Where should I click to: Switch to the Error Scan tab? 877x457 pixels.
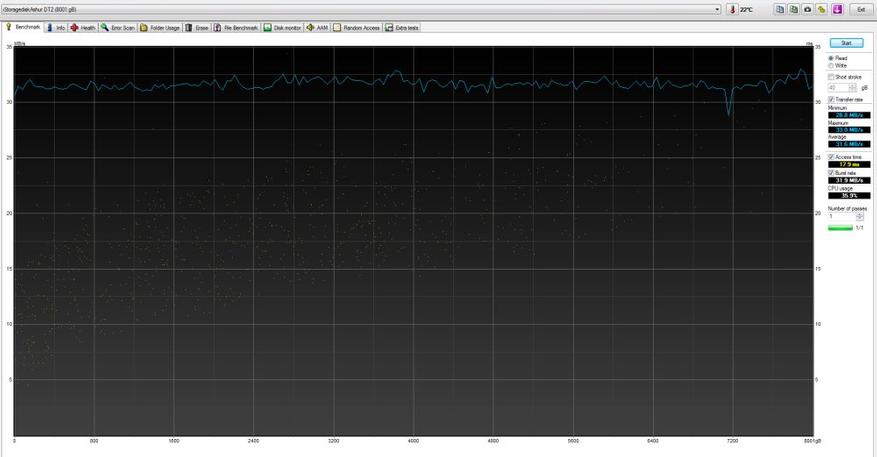tap(118, 27)
